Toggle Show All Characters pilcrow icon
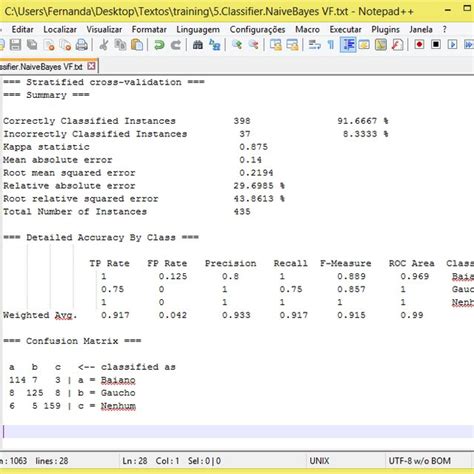This screenshot has width=474, height=474. click(x=331, y=45)
